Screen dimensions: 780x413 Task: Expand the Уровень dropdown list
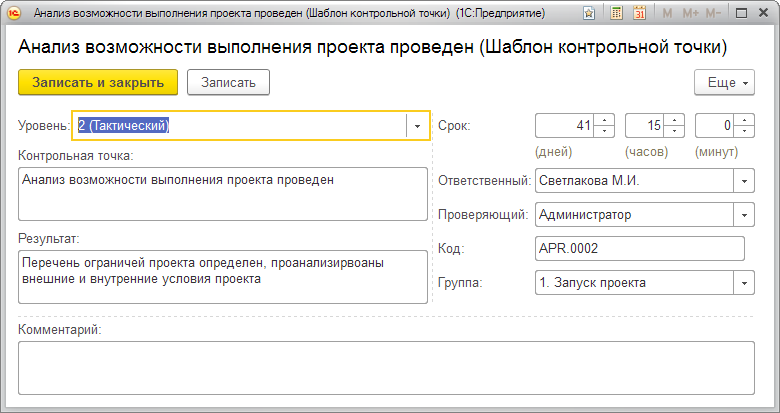(418, 126)
